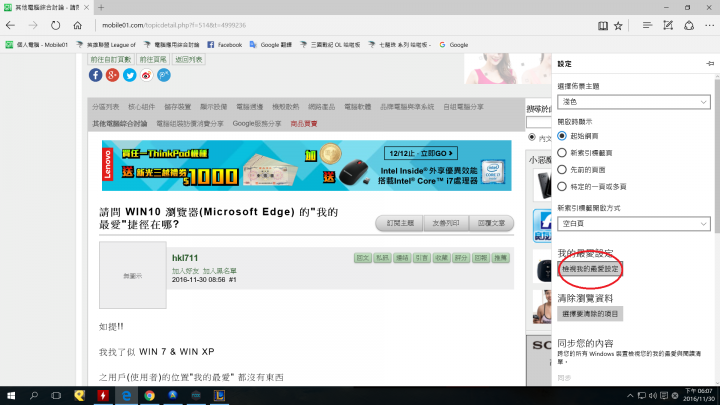
Task: Click the 引言 green post button
Action: (422, 258)
